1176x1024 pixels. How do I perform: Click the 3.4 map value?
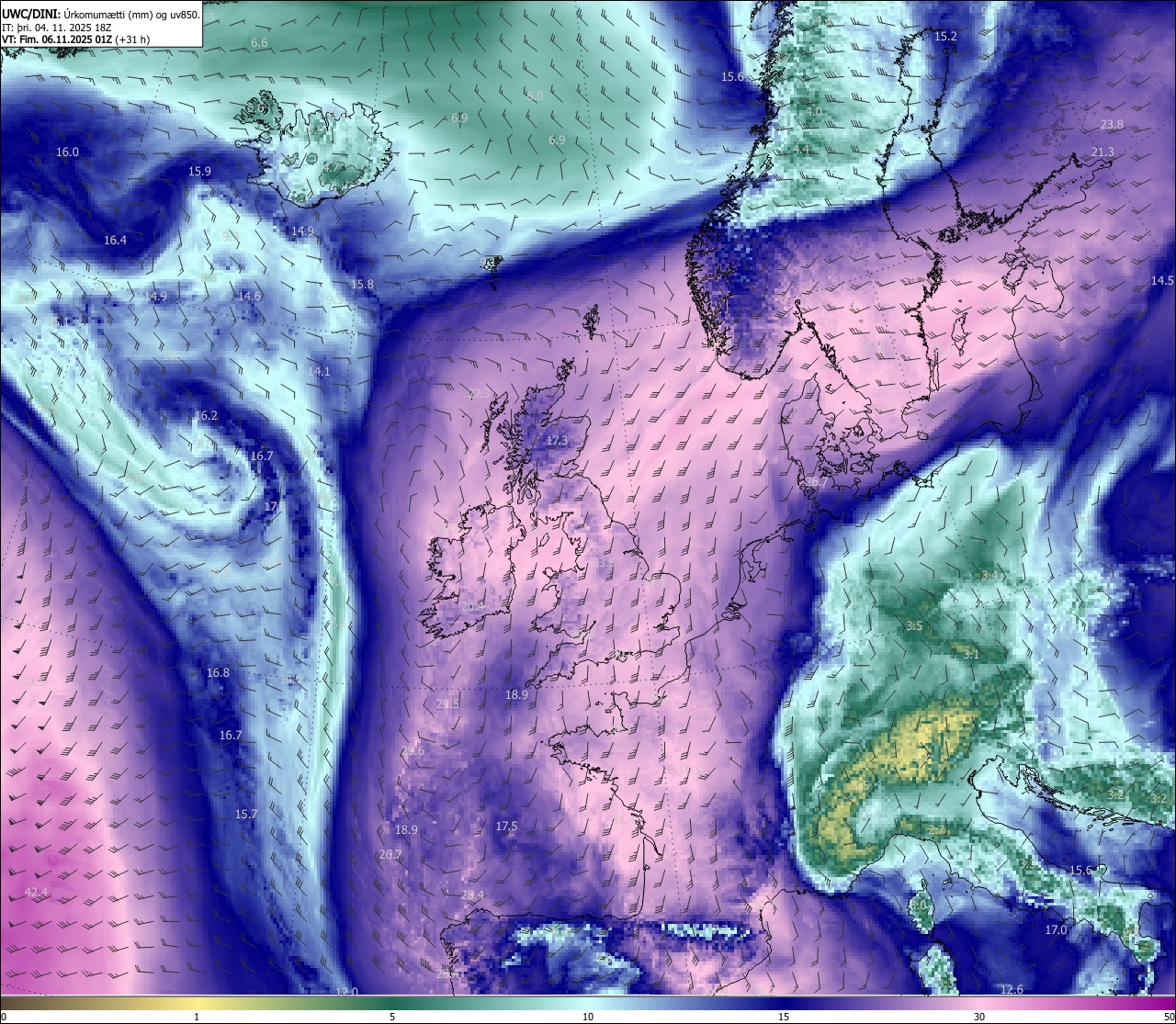point(990,576)
